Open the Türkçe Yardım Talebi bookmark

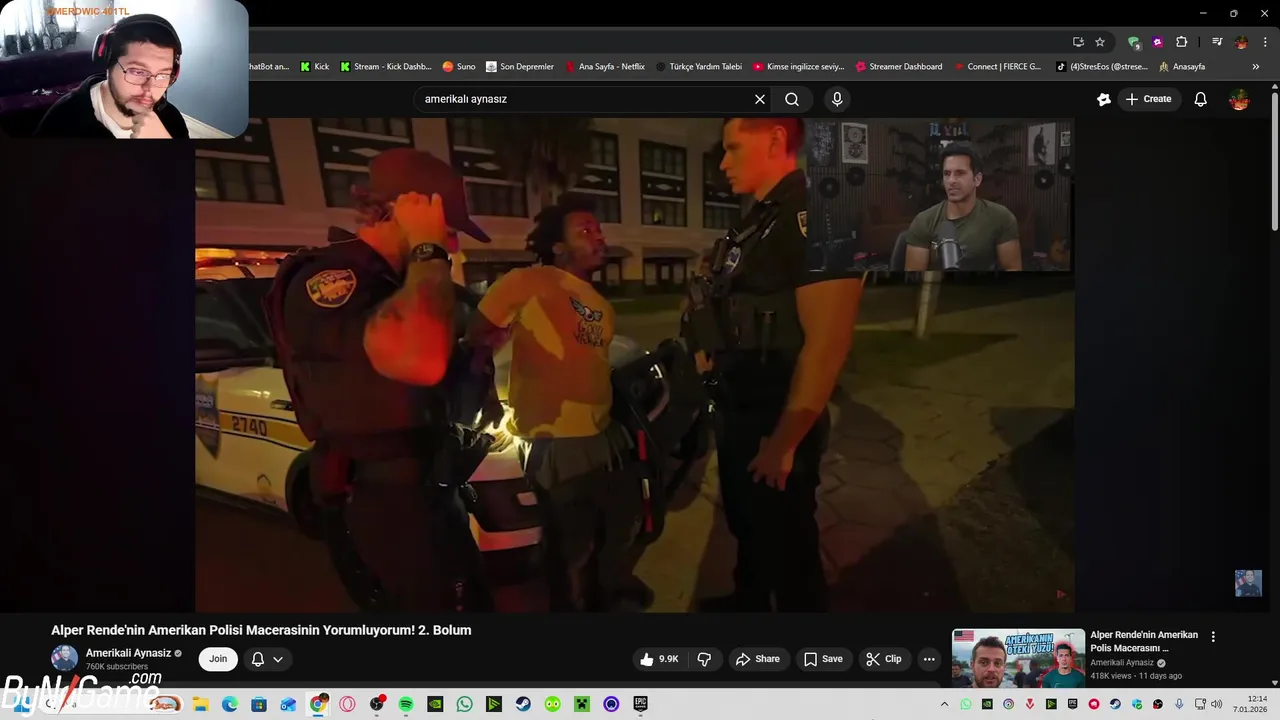pos(699,67)
